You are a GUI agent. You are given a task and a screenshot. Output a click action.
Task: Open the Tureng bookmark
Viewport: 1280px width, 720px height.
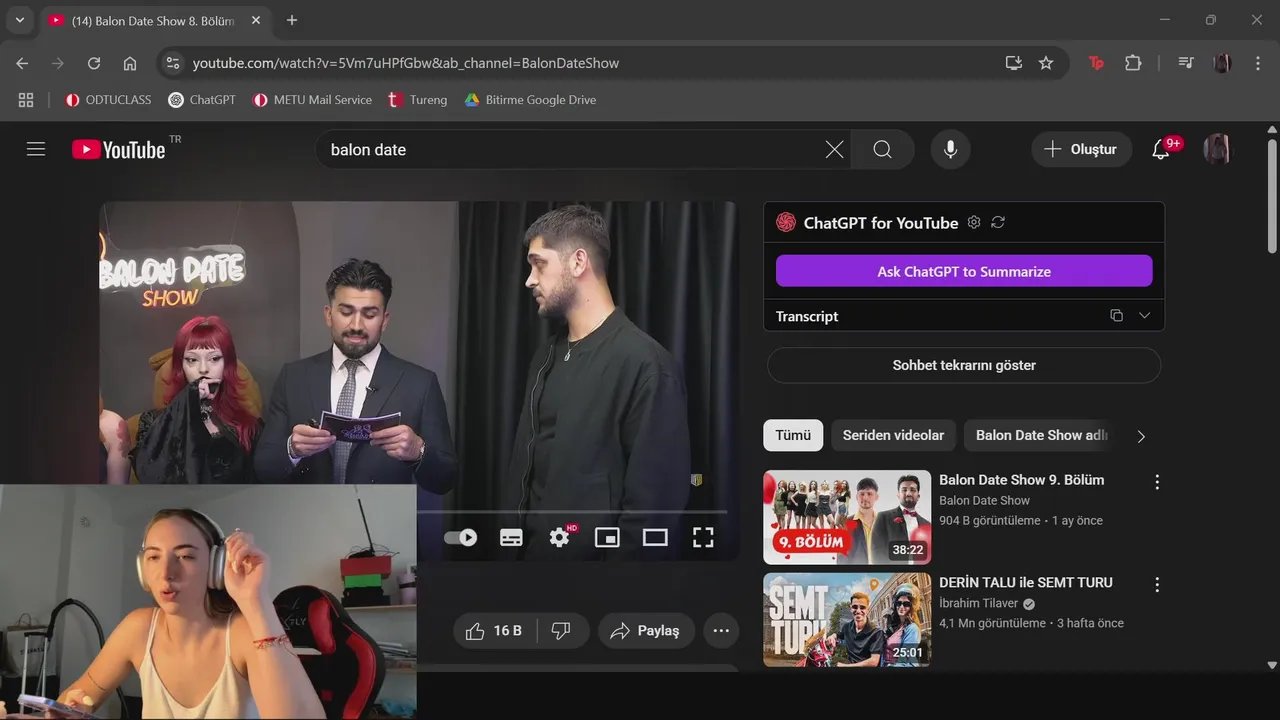coord(418,100)
